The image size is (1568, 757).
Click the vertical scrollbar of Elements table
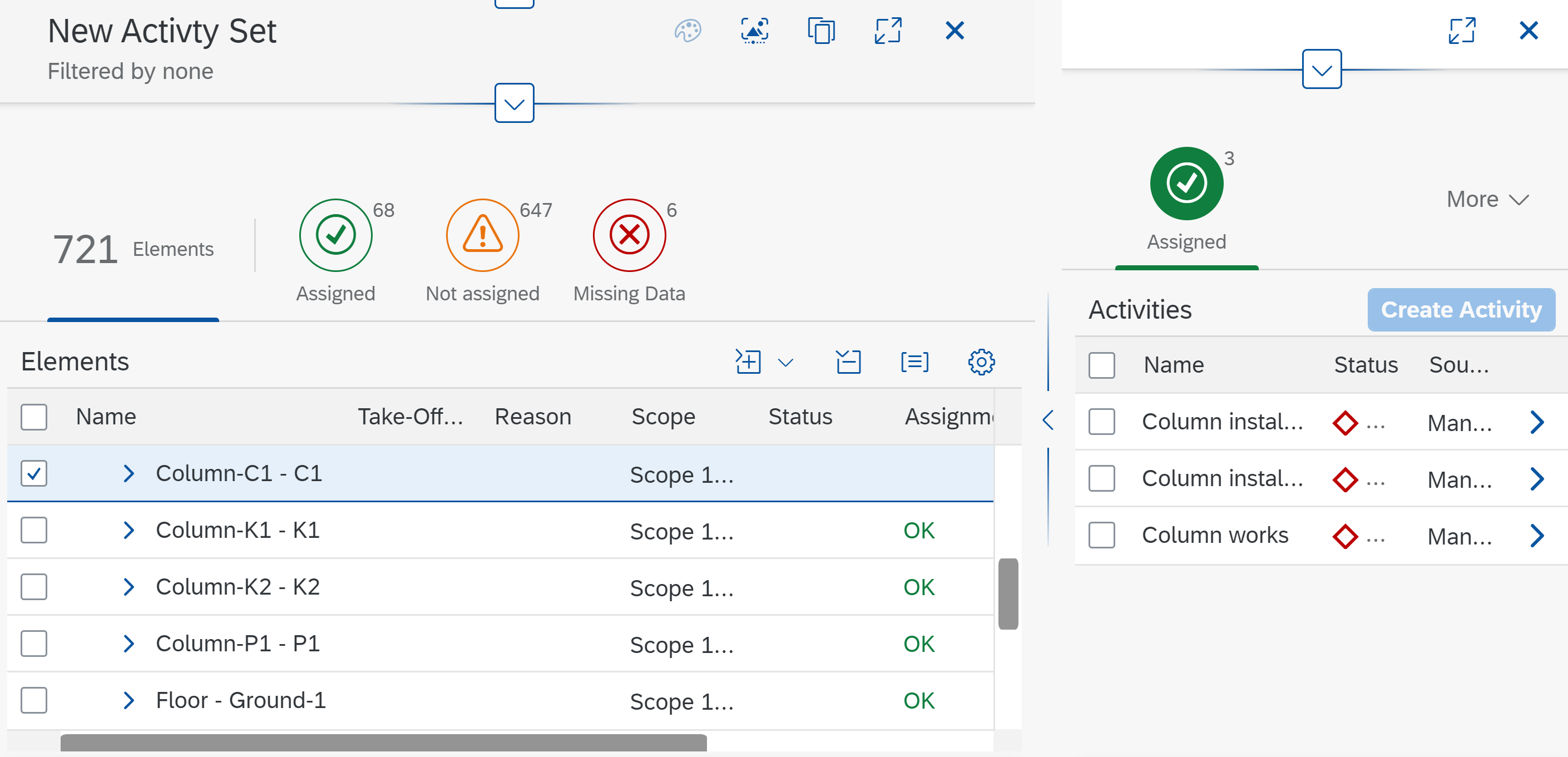pyautogui.click(x=1008, y=594)
